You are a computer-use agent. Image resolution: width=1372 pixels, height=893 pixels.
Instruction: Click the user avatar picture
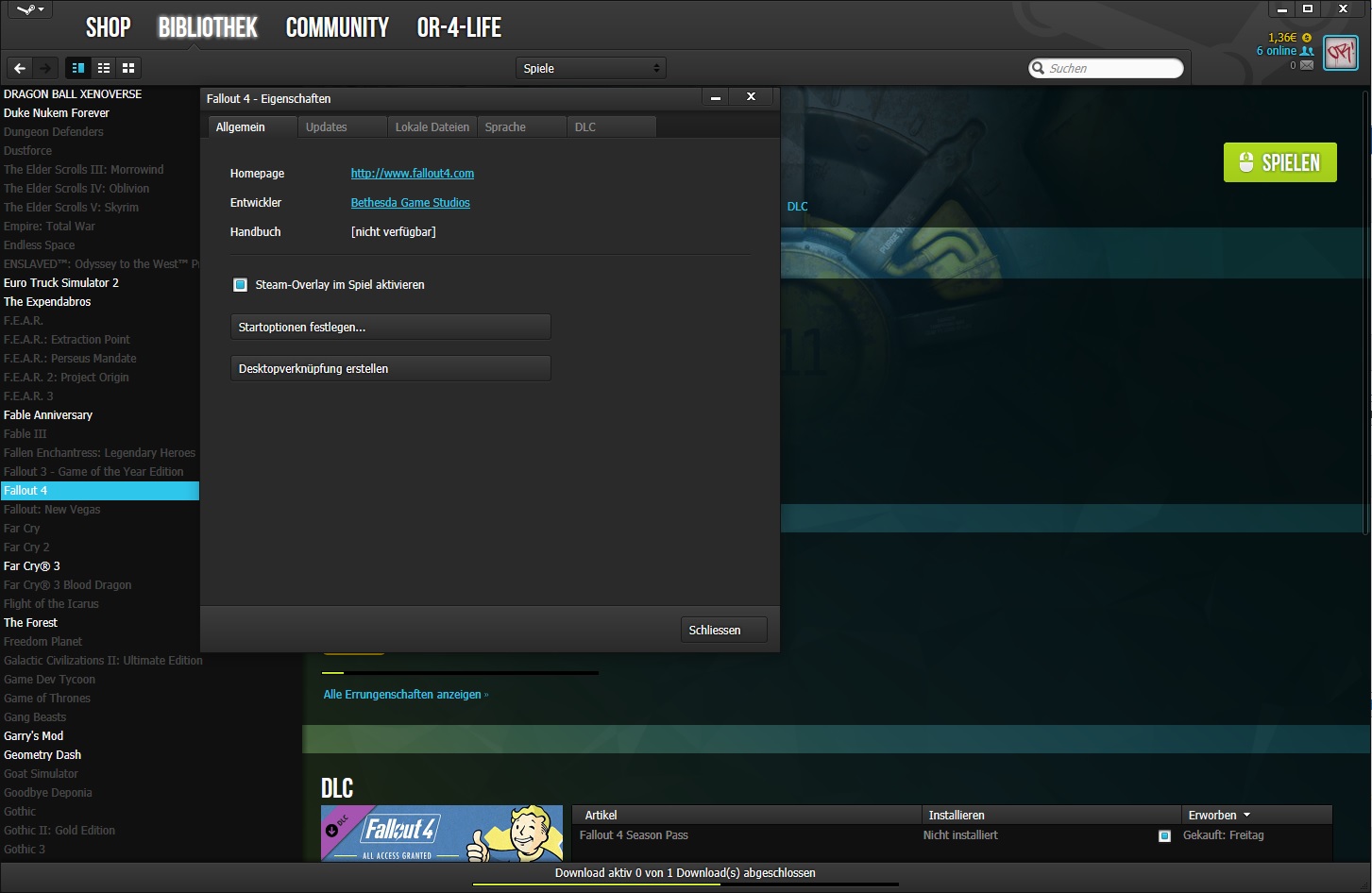coord(1341,53)
